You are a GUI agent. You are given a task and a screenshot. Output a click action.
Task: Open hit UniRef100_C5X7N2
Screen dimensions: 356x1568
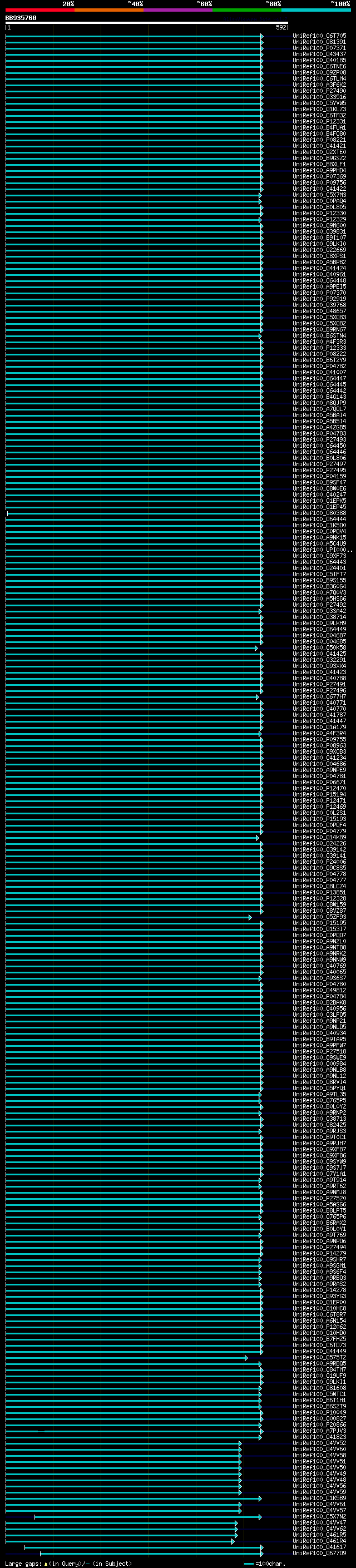click(319, 1516)
